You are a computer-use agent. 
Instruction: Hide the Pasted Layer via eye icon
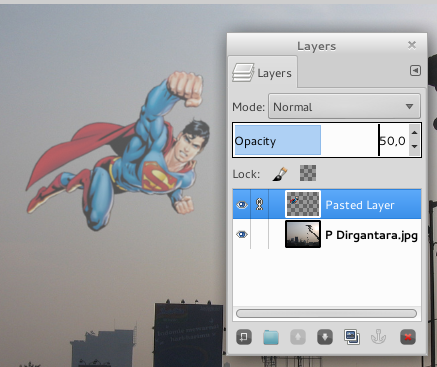[242, 205]
